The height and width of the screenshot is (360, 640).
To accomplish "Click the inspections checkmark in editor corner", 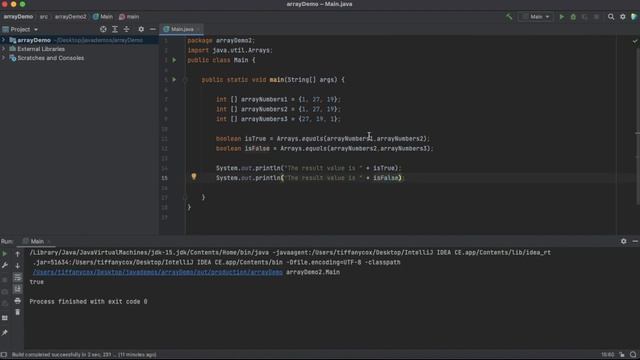I will [x=635, y=41].
